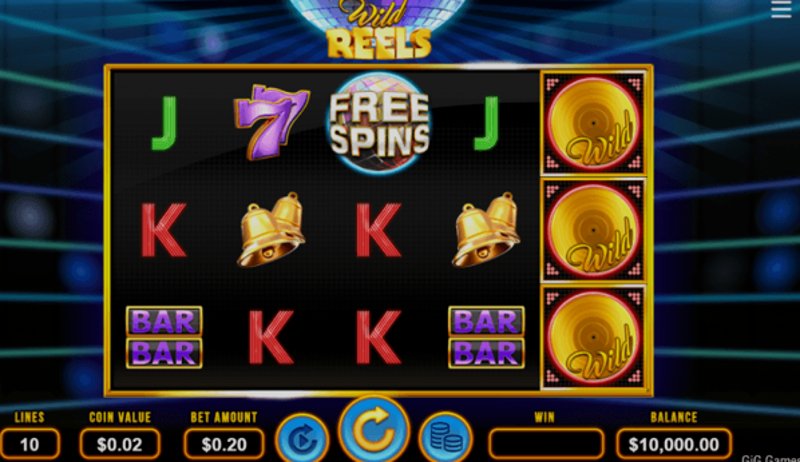Select the bottom gold Wild record symbol
This screenshot has width=800, height=462.
tap(593, 338)
